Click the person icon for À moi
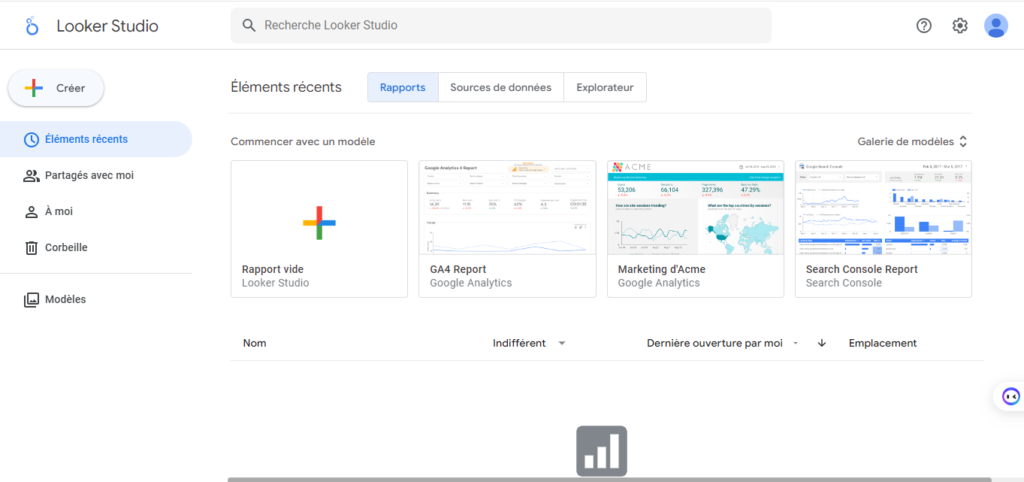Screen dimensions: 1024x482 [31, 212]
